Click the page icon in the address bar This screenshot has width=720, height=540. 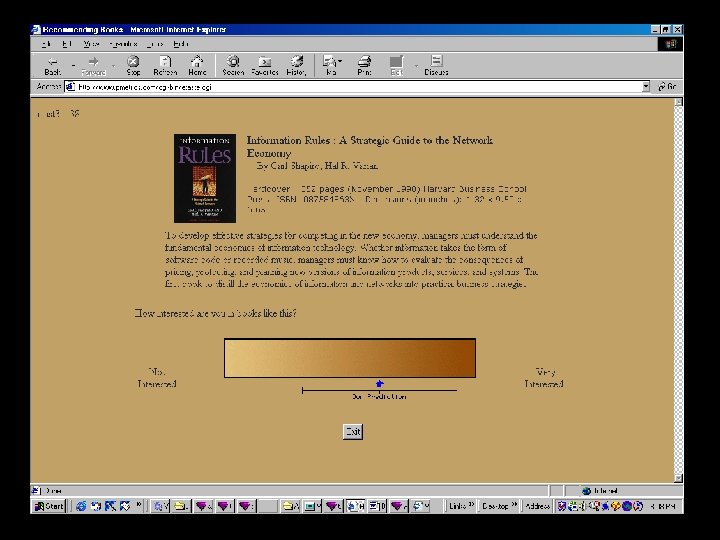pos(70,87)
